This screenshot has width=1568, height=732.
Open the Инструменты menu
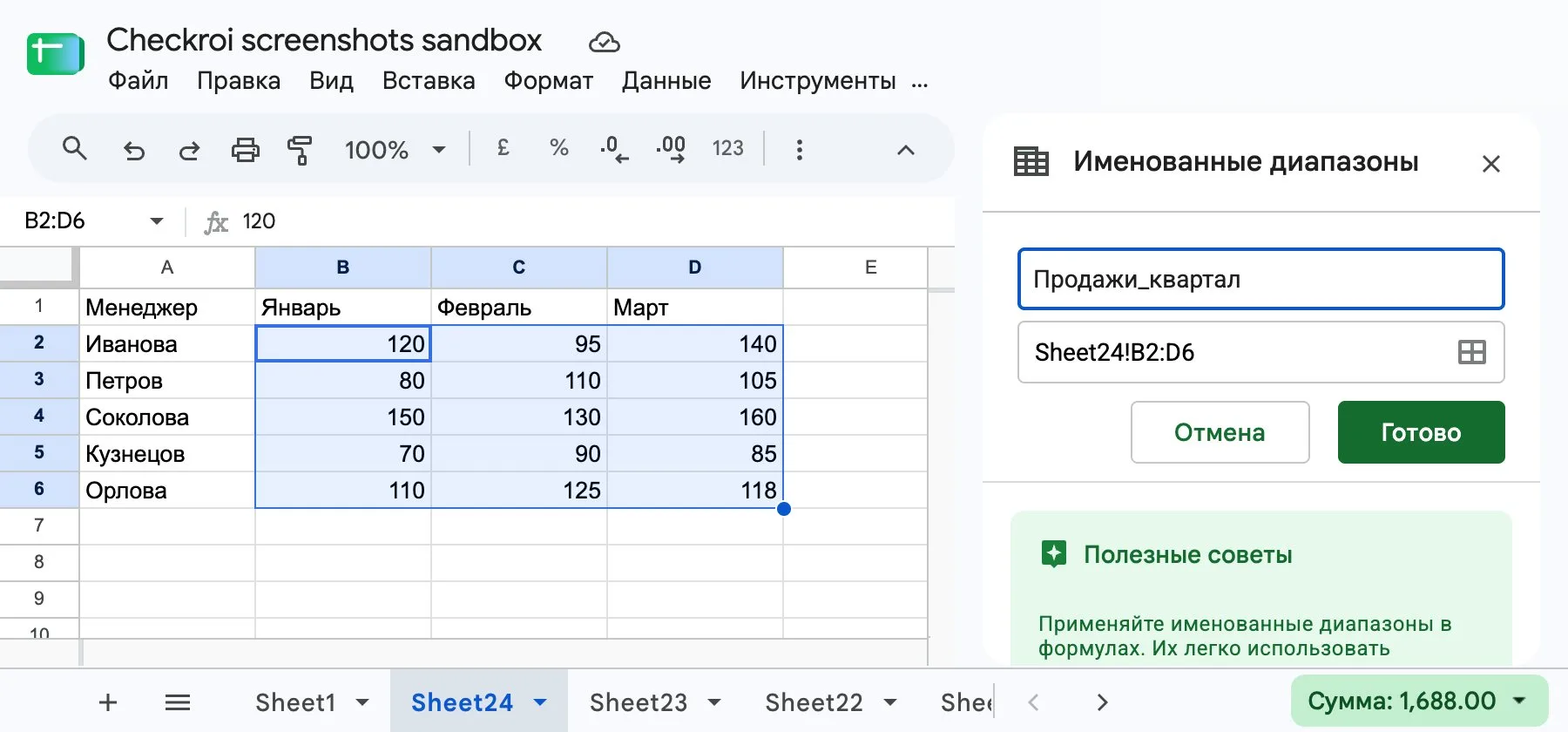818,81
